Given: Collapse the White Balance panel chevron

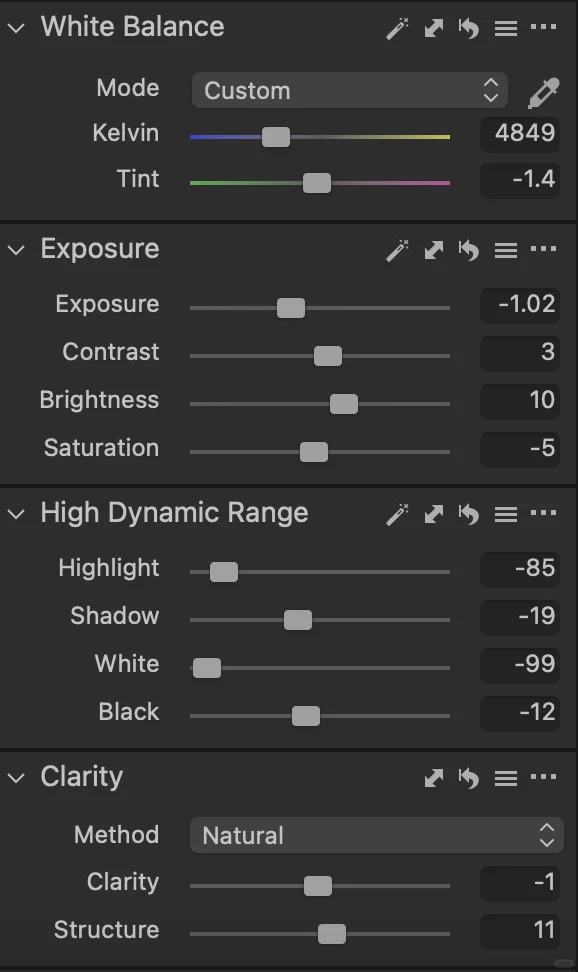Looking at the screenshot, I should 17,28.
